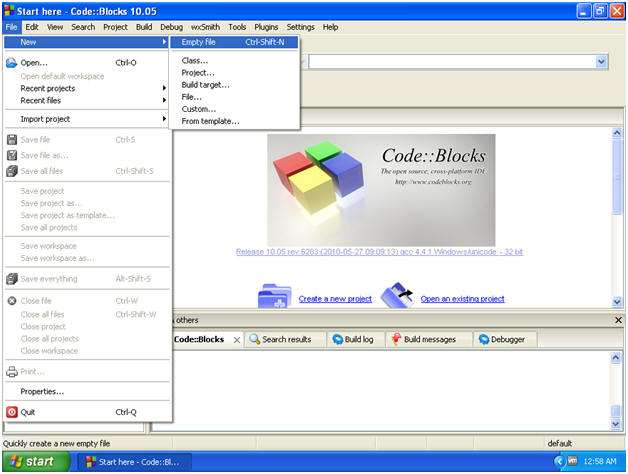The width and height of the screenshot is (628, 474).
Task: Click the Build log tab icon
Action: (x=338, y=339)
